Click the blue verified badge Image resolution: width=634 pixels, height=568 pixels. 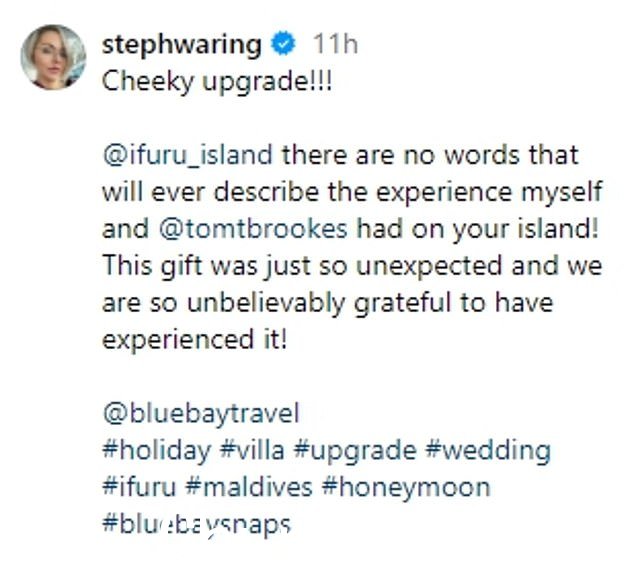283,43
